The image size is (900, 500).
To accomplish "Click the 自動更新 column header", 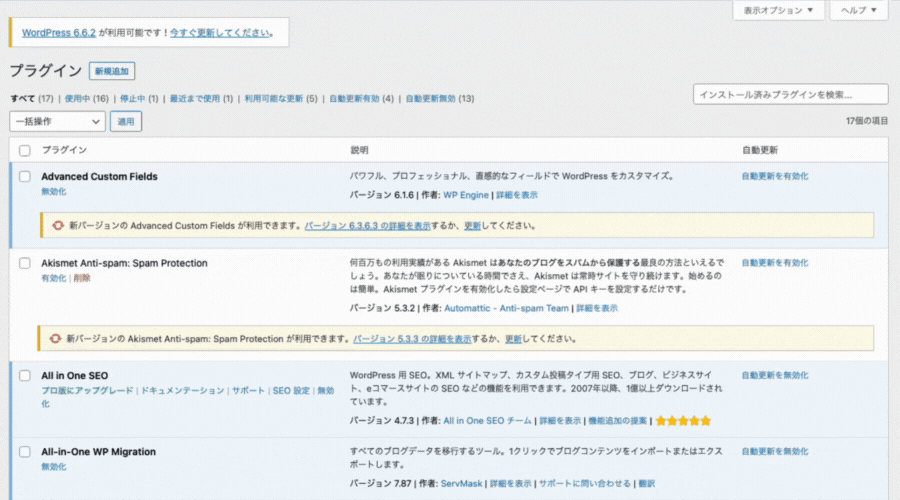I will [x=759, y=150].
